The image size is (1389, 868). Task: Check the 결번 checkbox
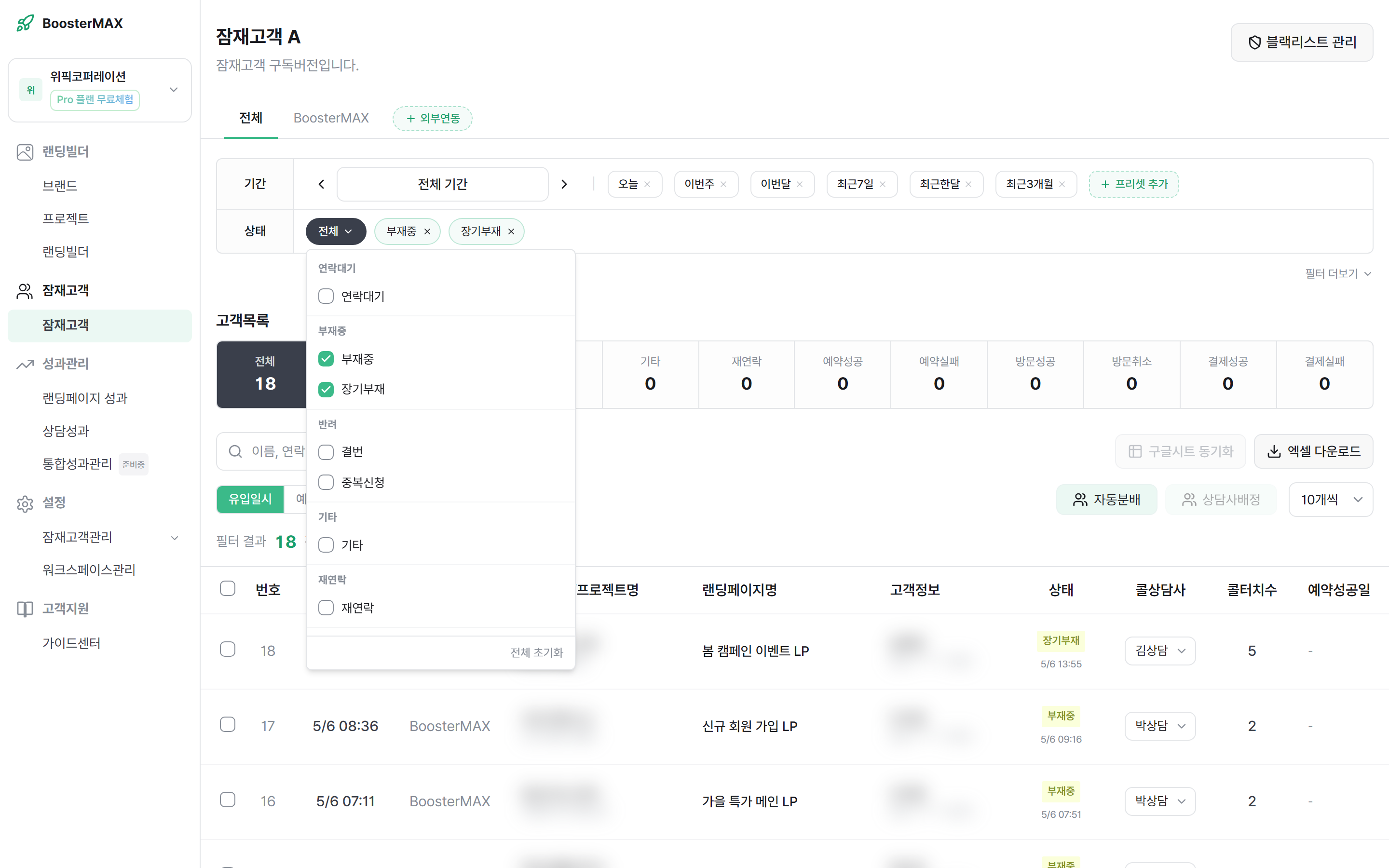point(326,452)
